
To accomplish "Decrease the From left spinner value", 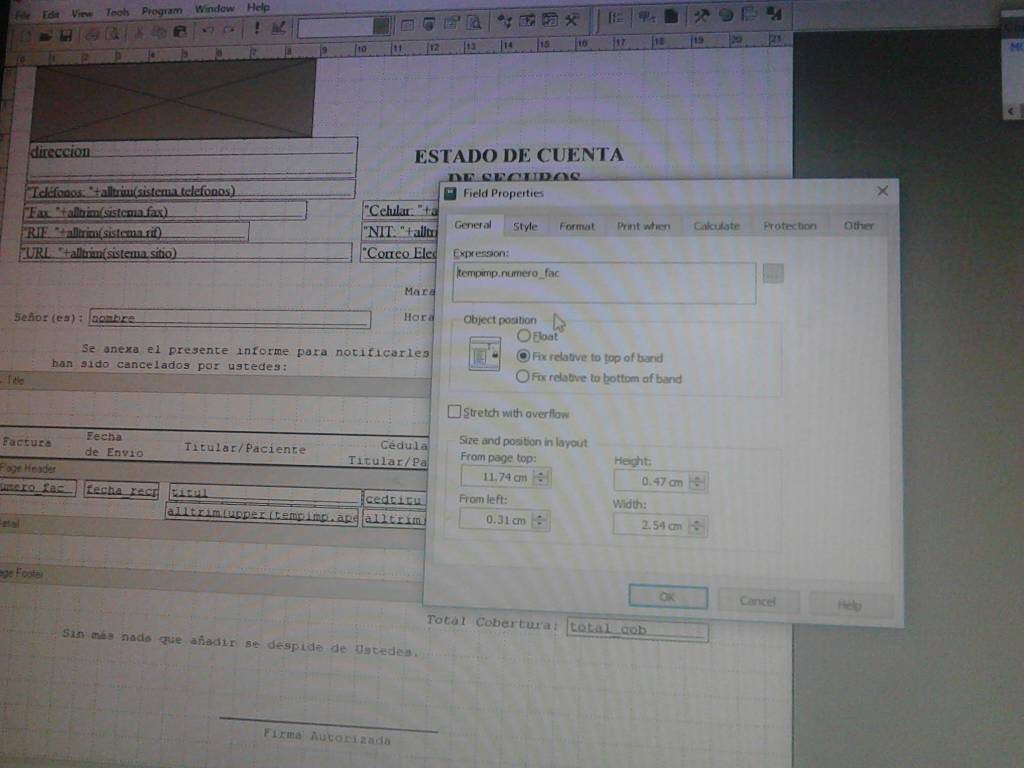I will [x=539, y=525].
